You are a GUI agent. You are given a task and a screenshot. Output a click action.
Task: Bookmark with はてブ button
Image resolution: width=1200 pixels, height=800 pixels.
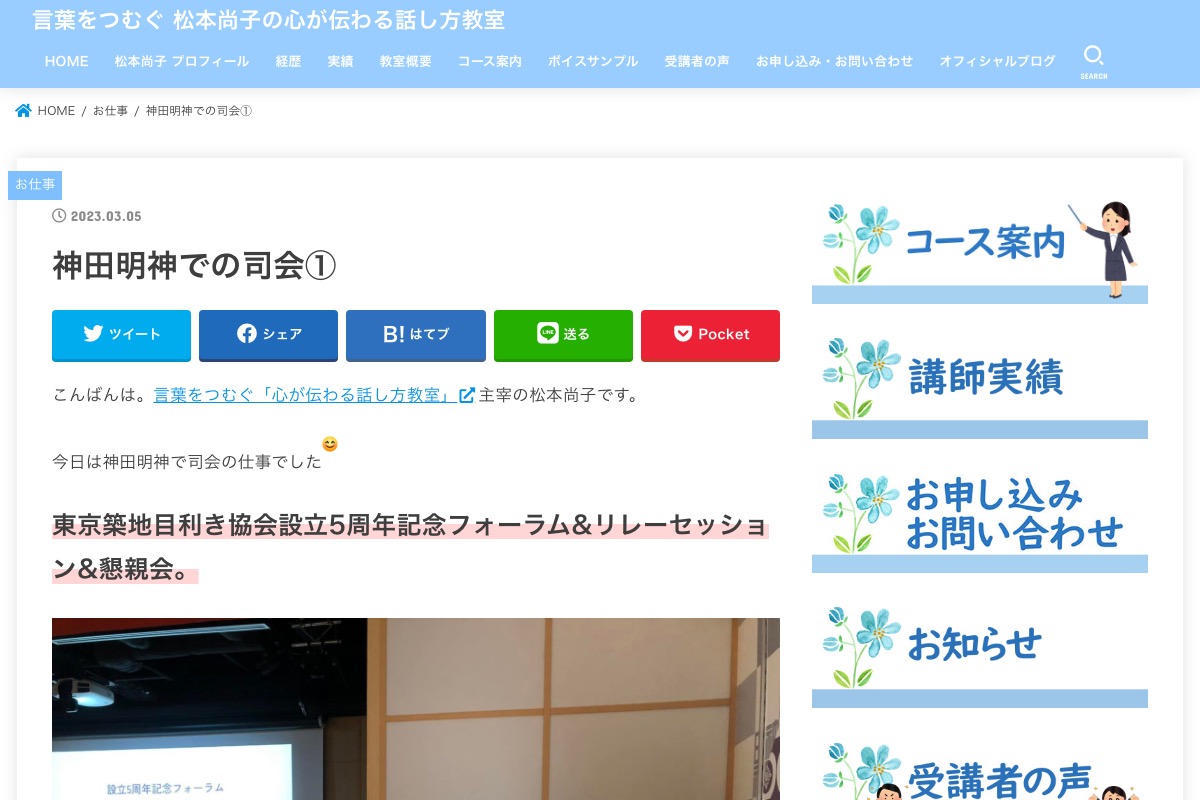tap(416, 335)
